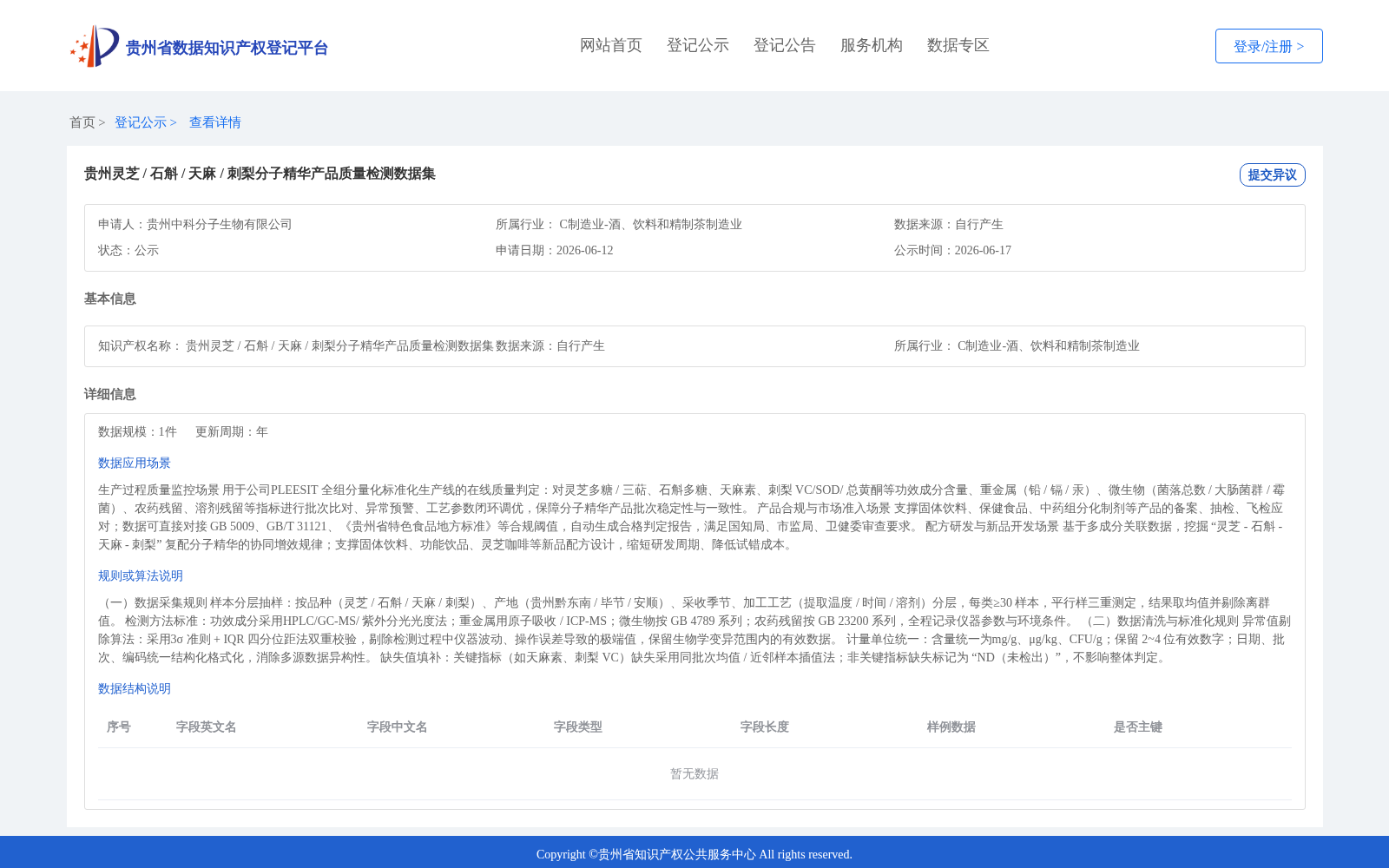Click the 字段中文名 column header

tap(398, 727)
